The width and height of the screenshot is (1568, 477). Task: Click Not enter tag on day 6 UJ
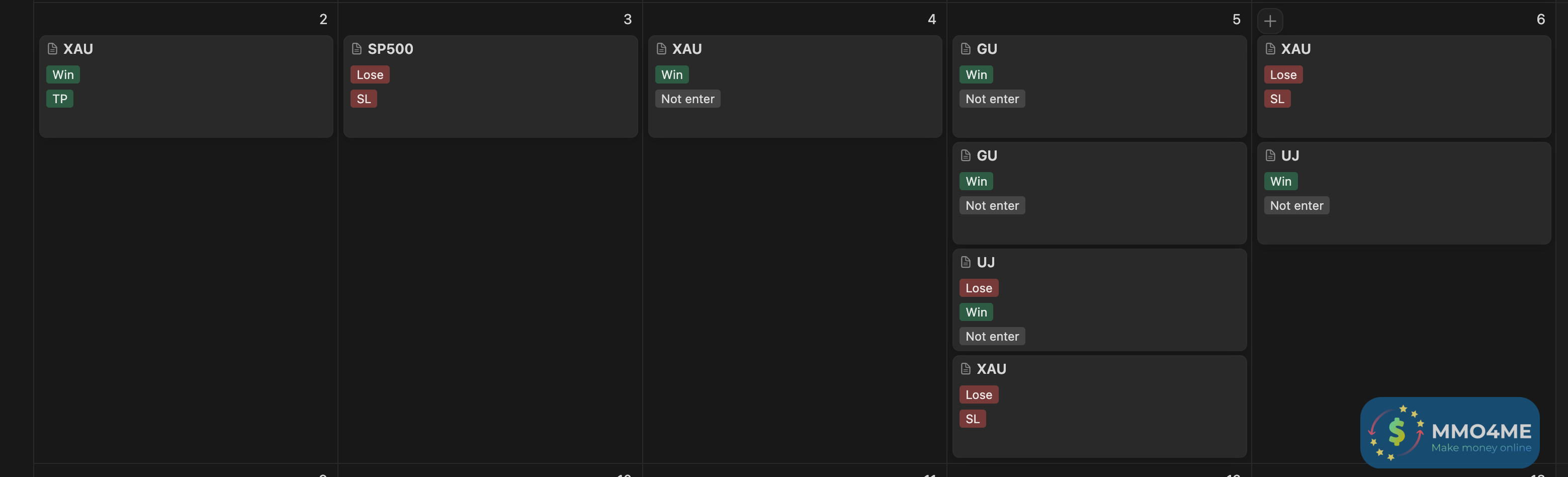pyautogui.click(x=1296, y=205)
